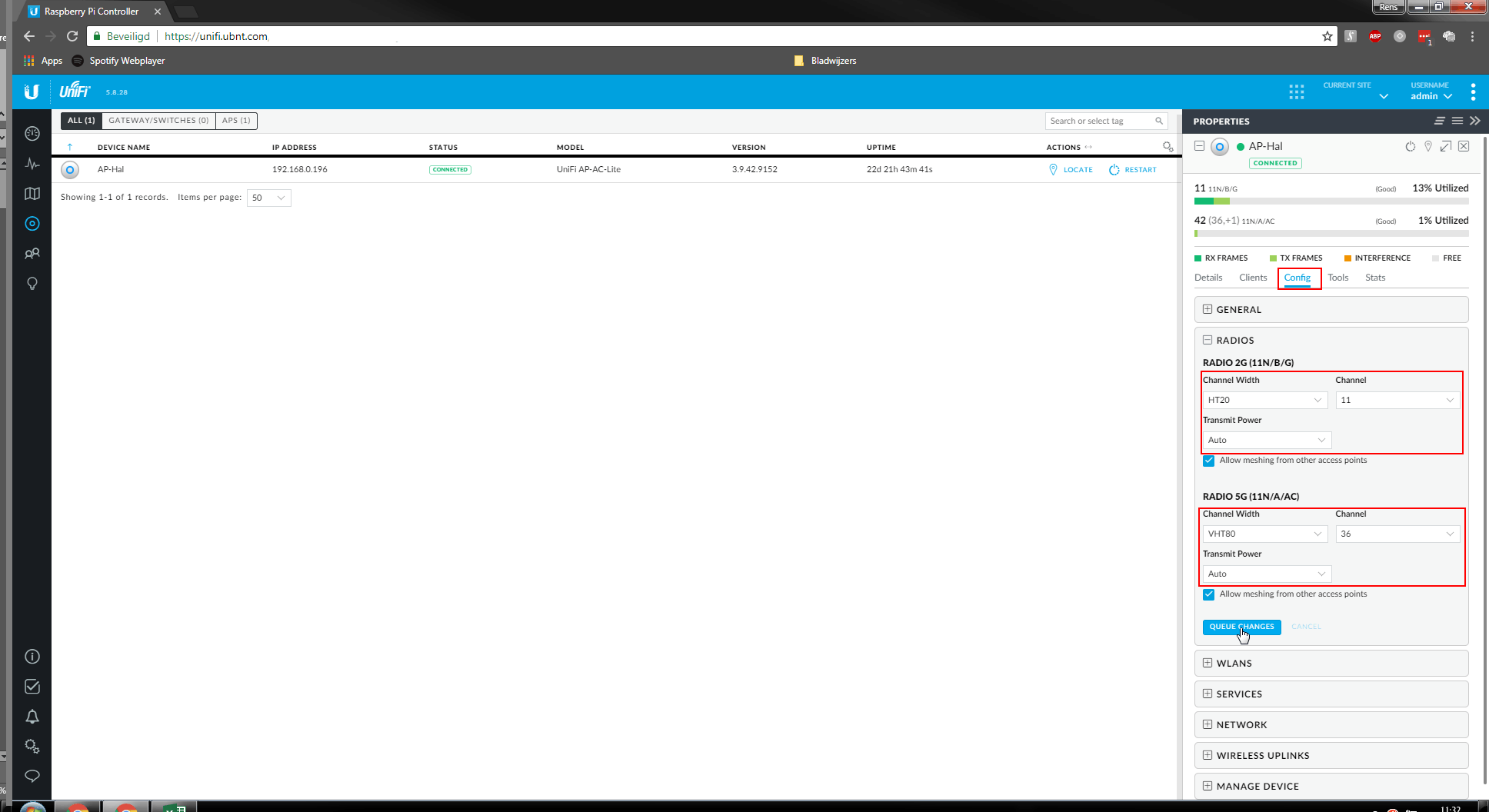Collapse the properties panel with double-chevron icon
This screenshot has width=1489, height=812.
[x=1475, y=121]
